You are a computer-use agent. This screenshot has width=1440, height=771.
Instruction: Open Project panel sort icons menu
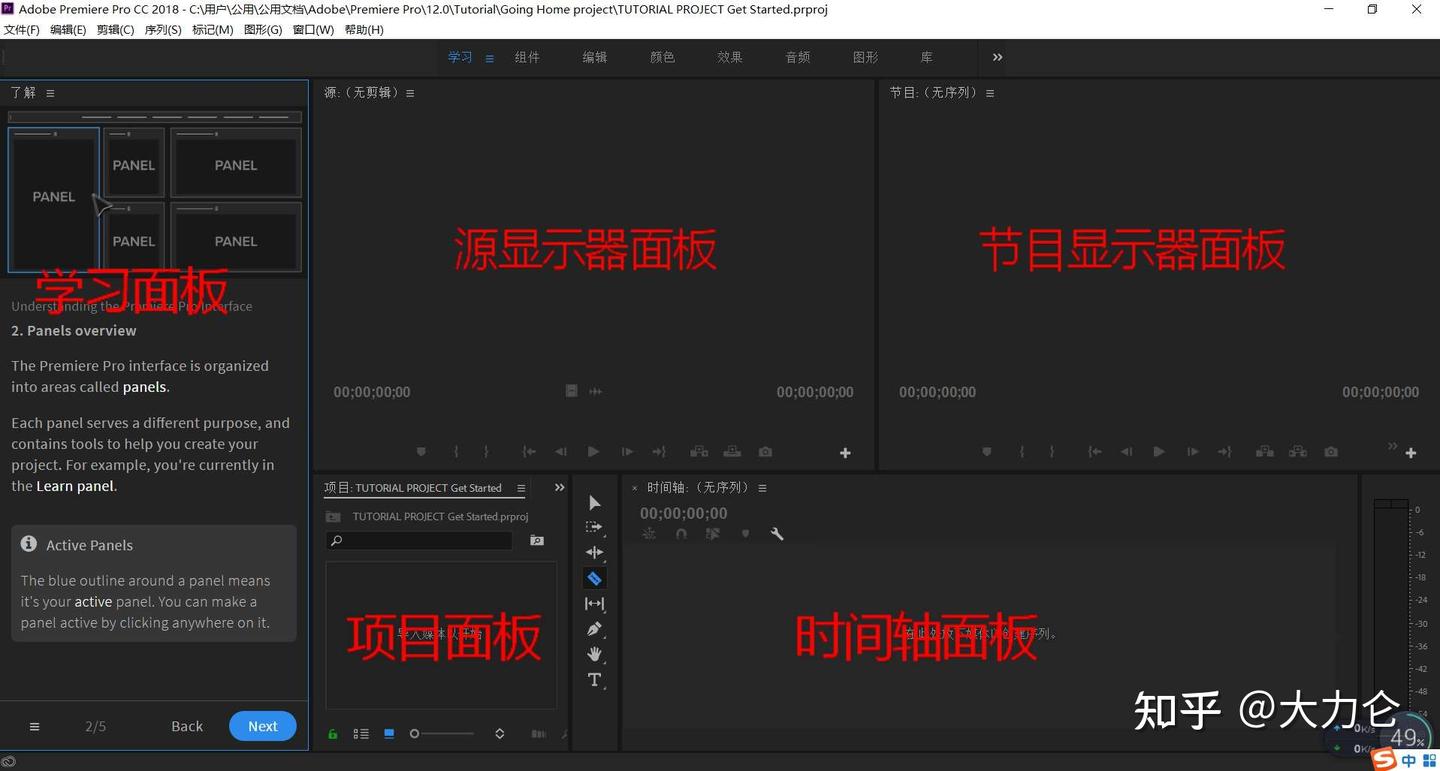500,734
